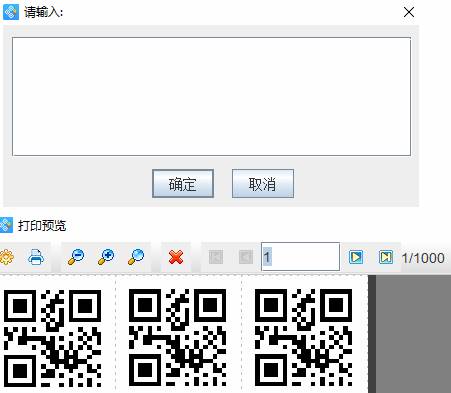Close the 请输入 dialog
Screen dimensions: 451x393
click(409, 12)
